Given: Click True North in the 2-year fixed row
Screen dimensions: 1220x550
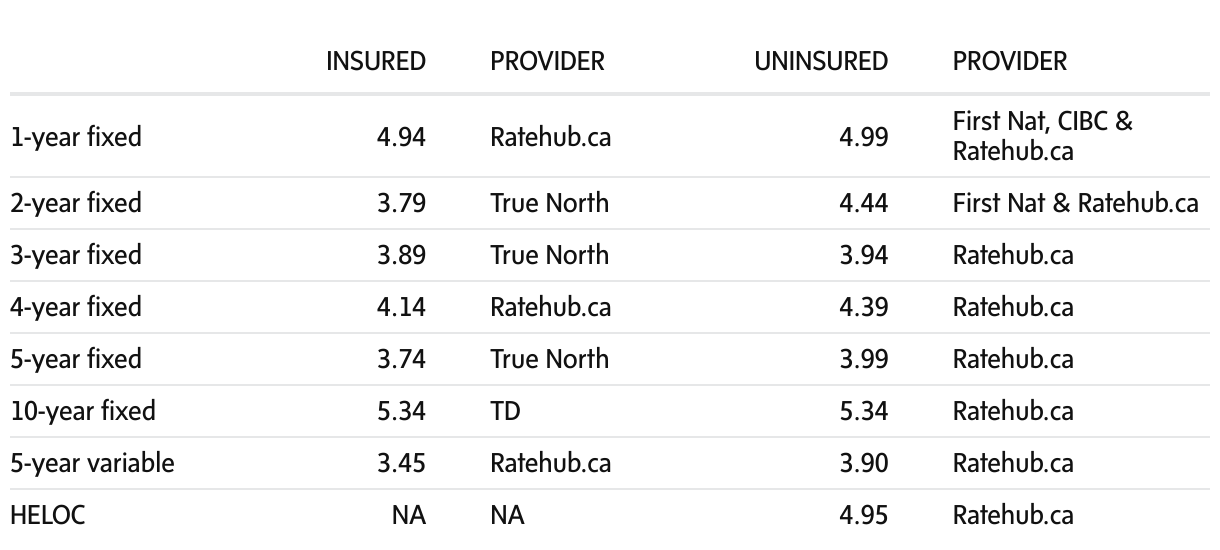Looking at the screenshot, I should click(549, 203).
